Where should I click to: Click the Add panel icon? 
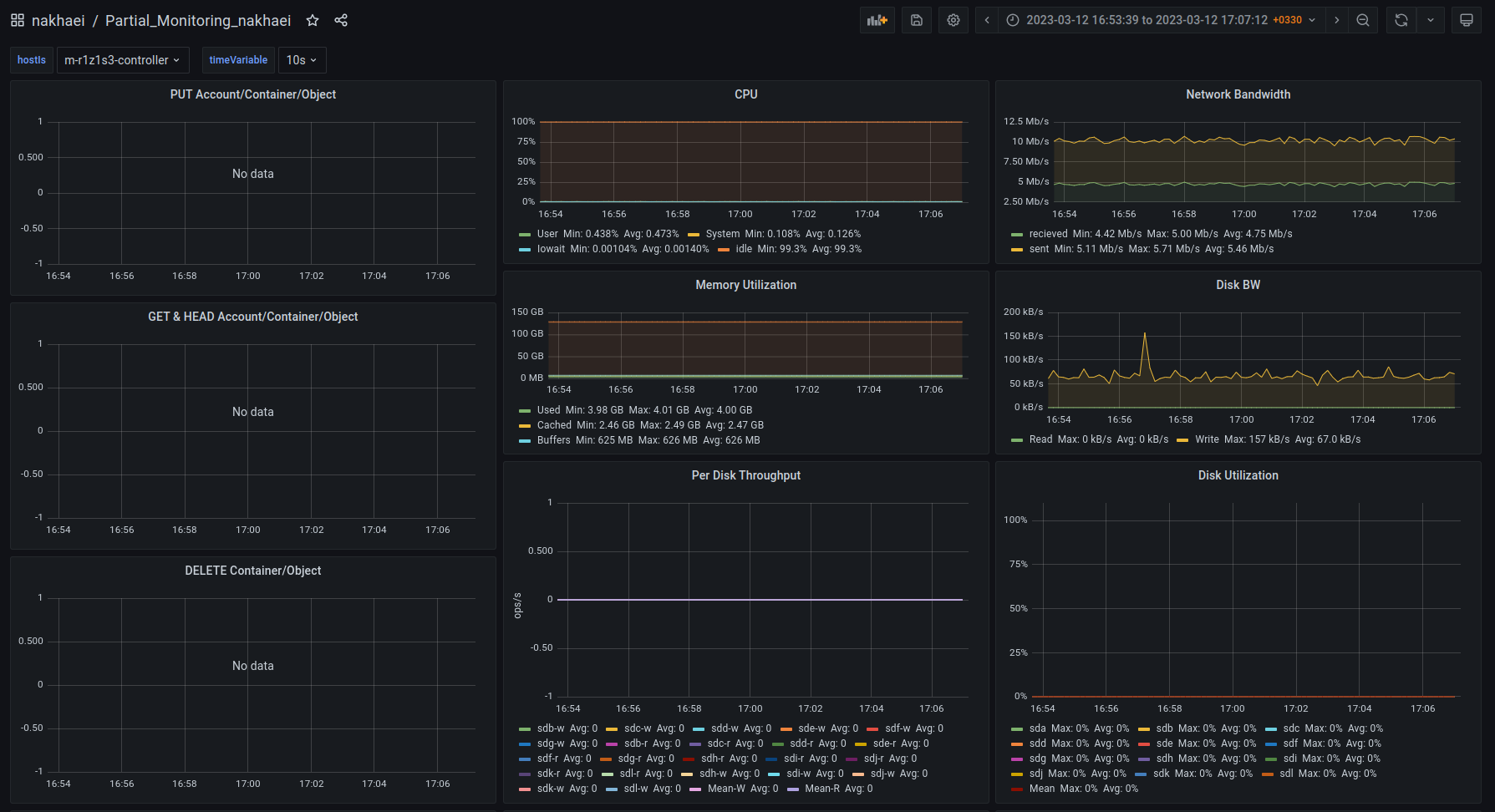click(877, 20)
